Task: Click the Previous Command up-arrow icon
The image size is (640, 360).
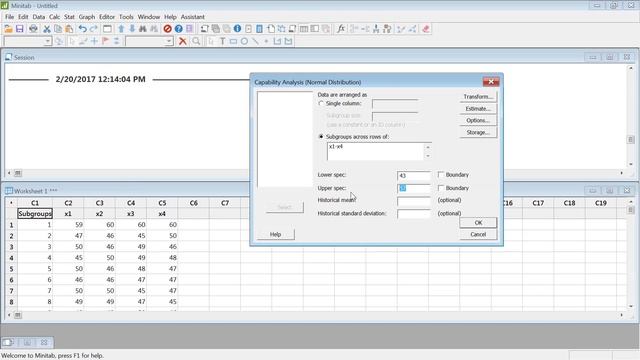Action: point(121,29)
